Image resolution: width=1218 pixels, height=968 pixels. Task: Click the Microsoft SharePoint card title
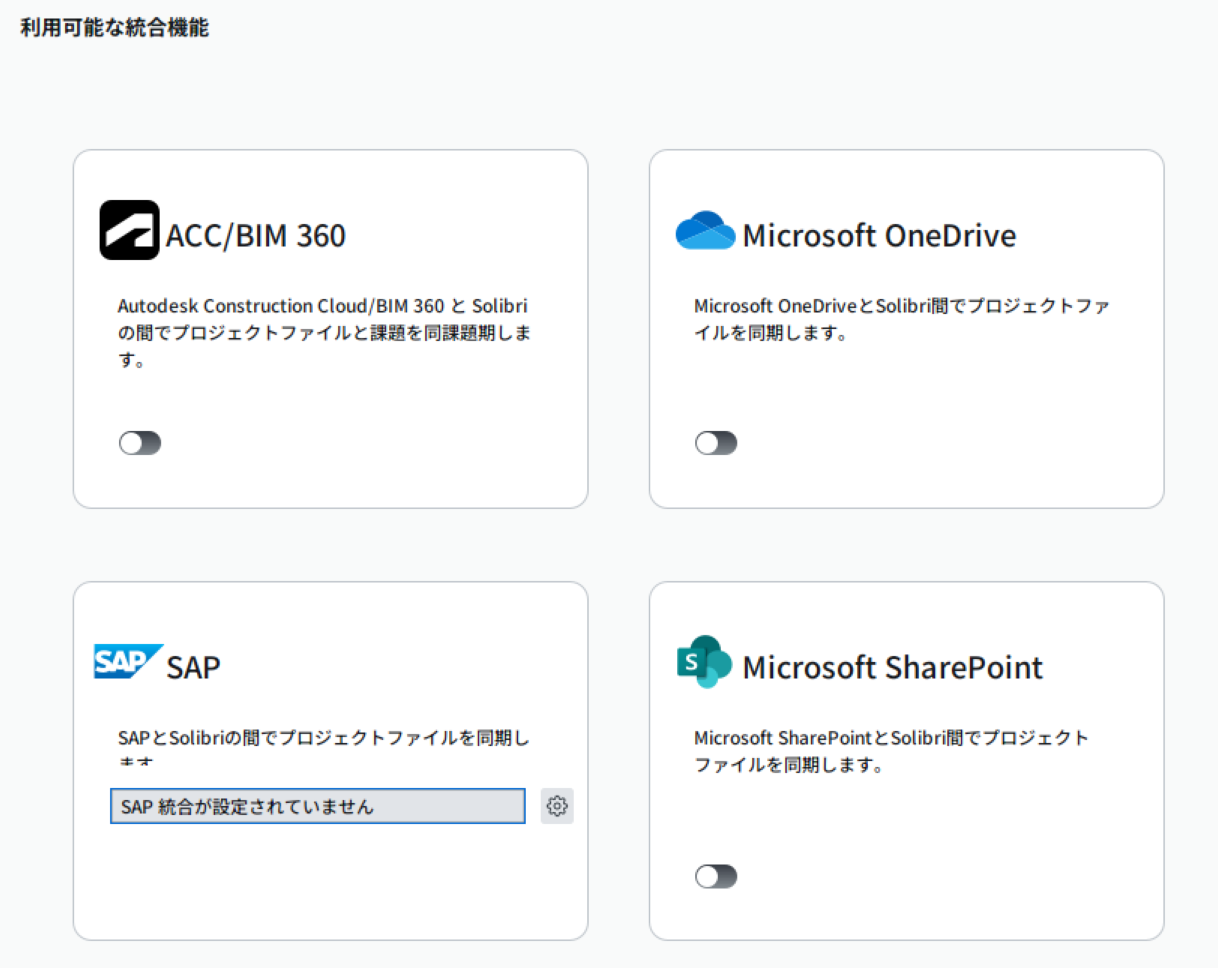[x=893, y=667]
